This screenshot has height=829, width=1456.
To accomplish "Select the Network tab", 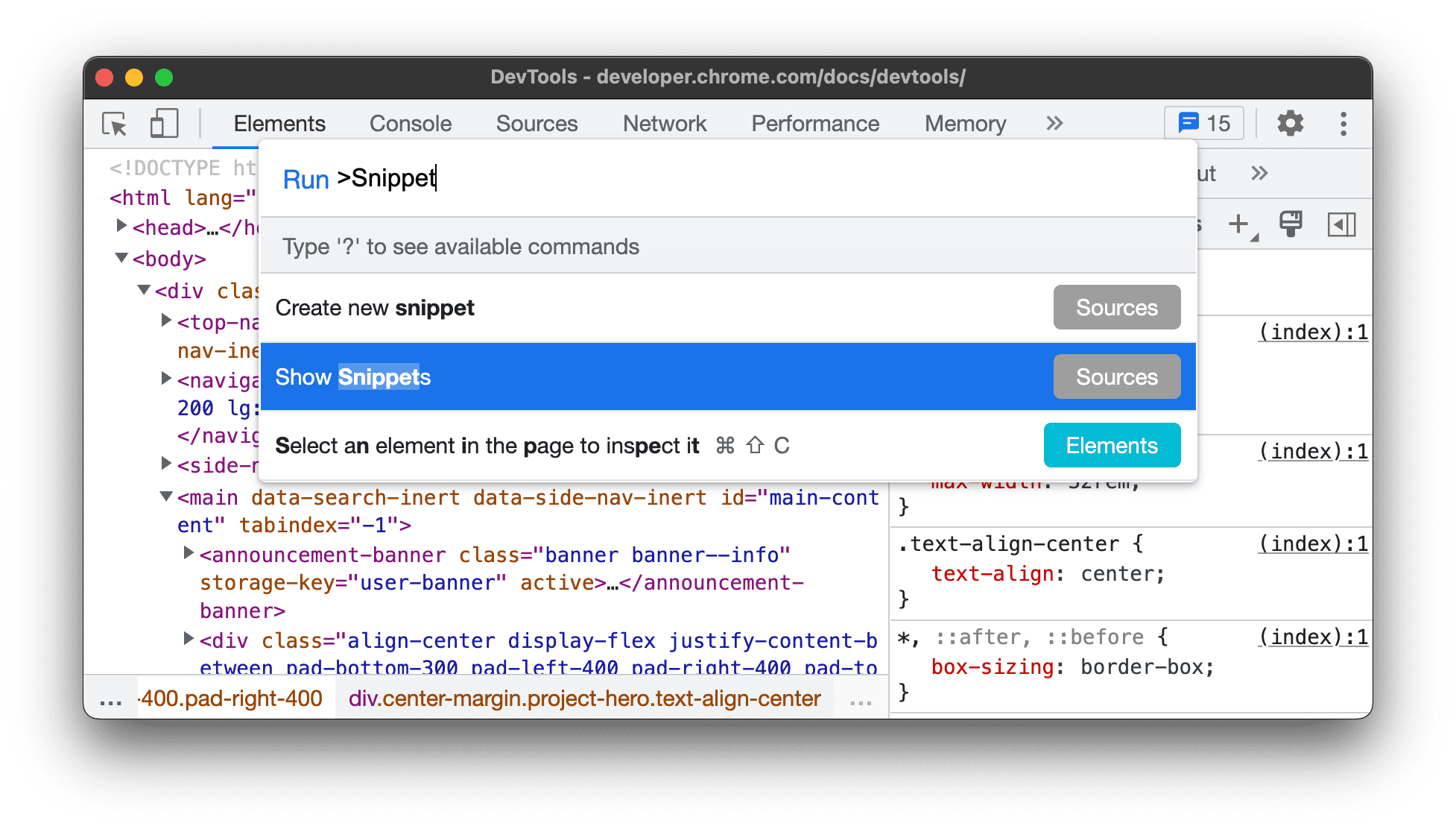I will click(665, 124).
